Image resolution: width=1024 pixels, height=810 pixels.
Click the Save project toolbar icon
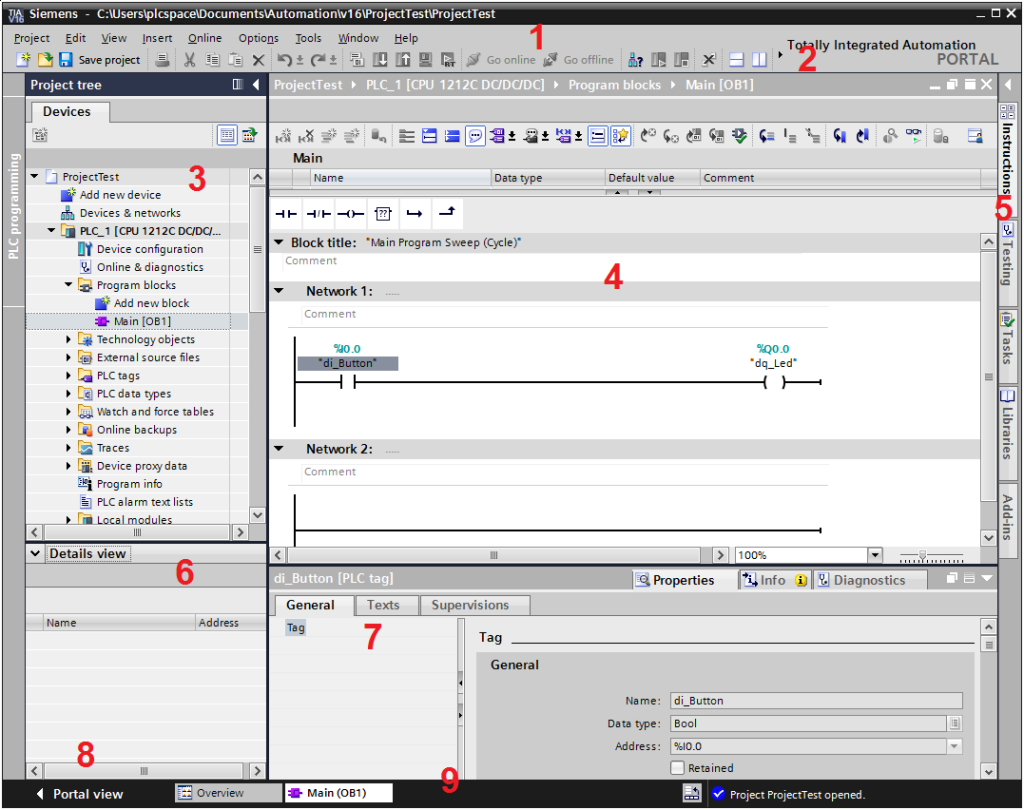pyautogui.click(x=66, y=60)
